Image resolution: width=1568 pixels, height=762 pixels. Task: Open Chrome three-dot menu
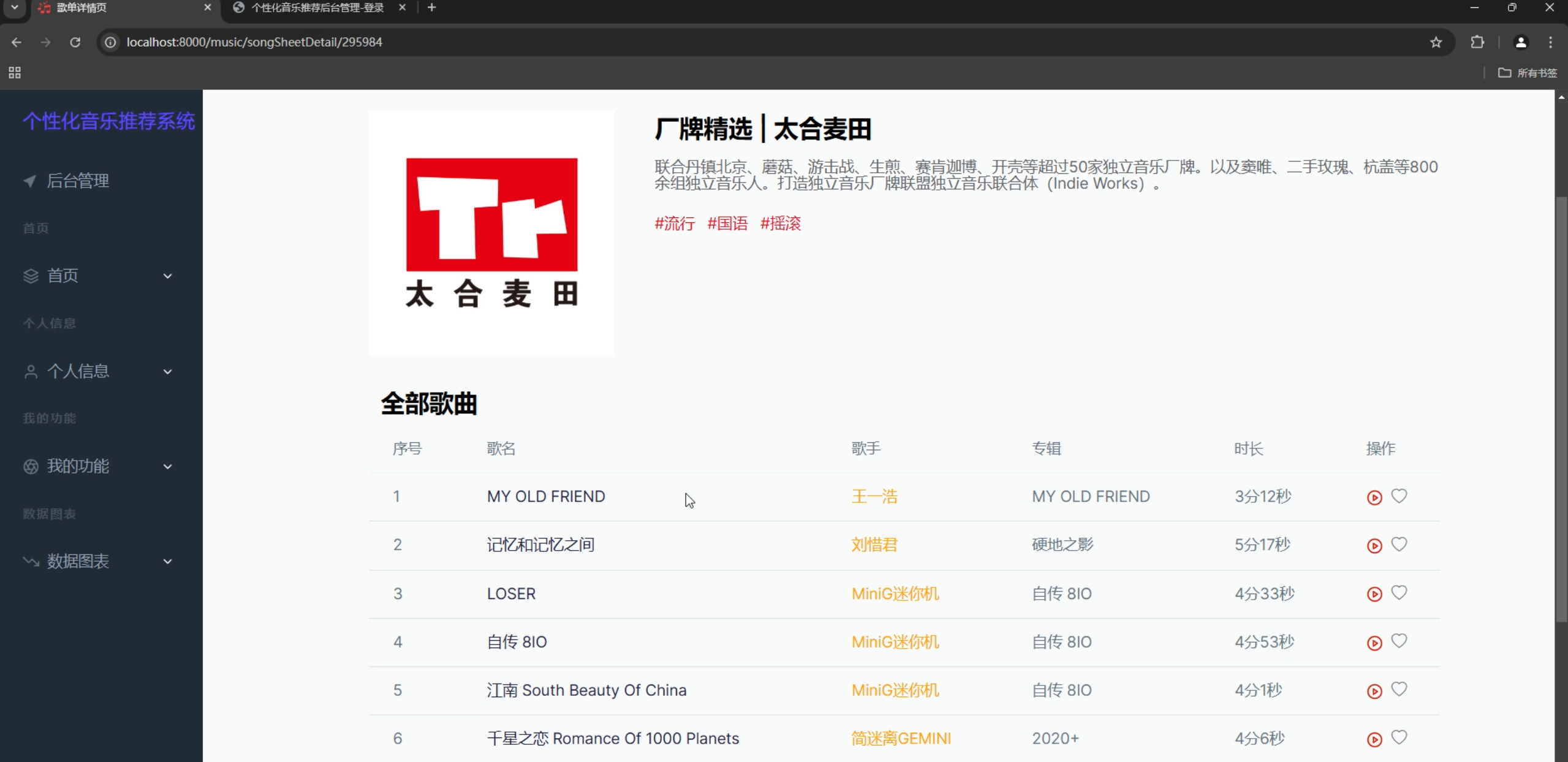click(1550, 42)
